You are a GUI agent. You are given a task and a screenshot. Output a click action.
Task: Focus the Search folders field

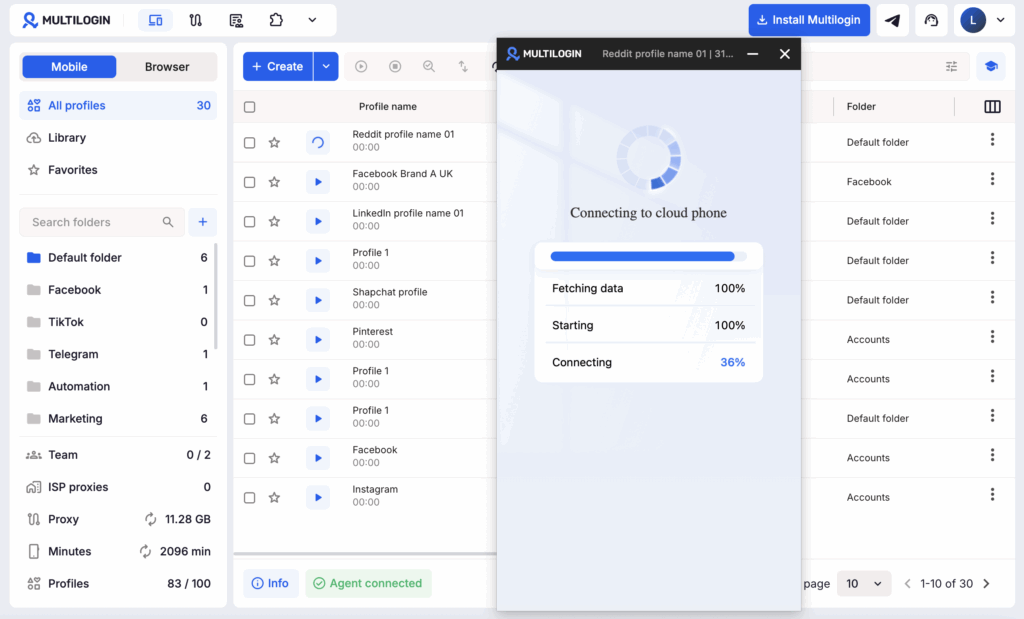coord(101,222)
